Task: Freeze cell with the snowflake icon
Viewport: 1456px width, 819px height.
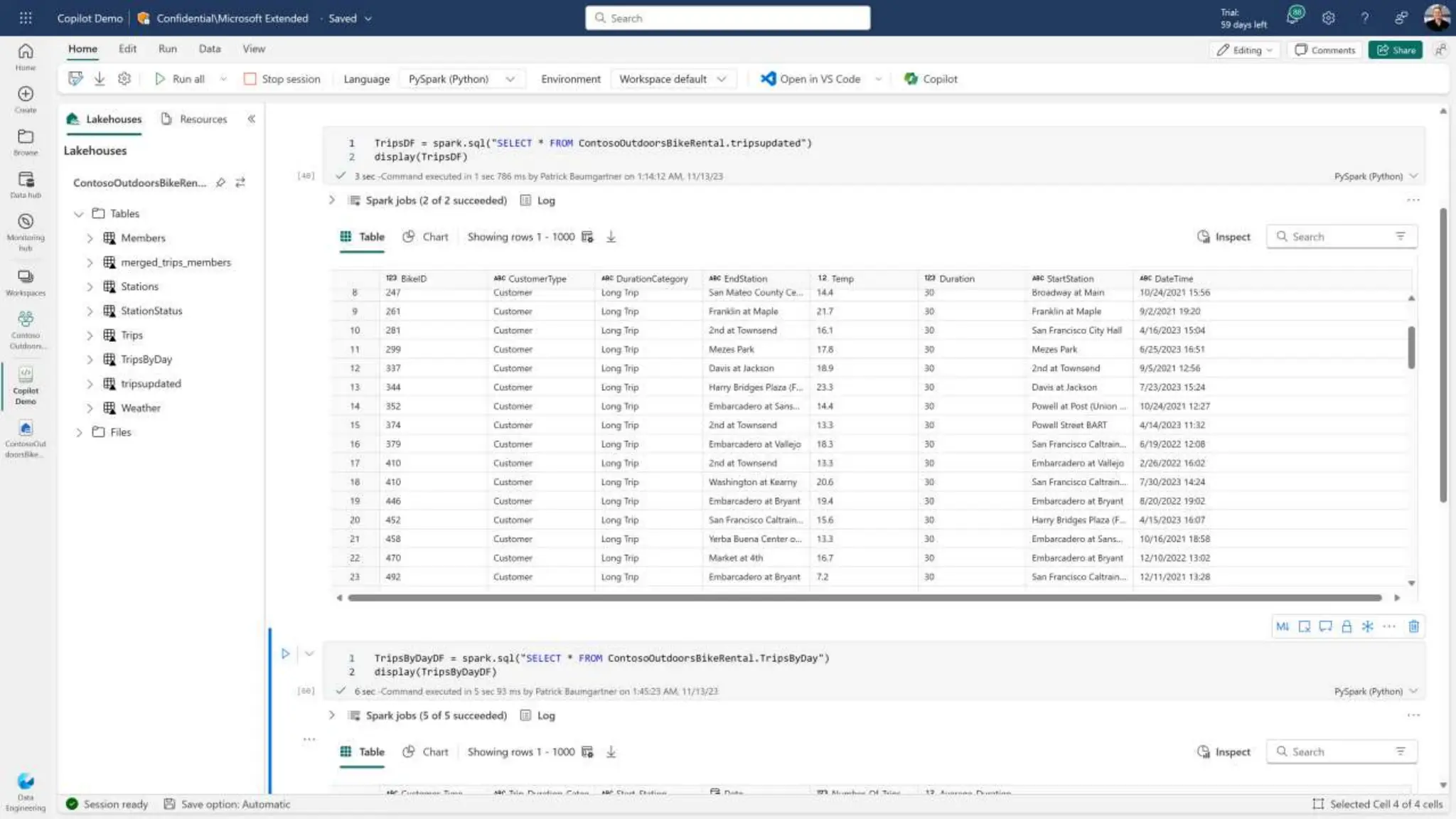Action: (1367, 626)
